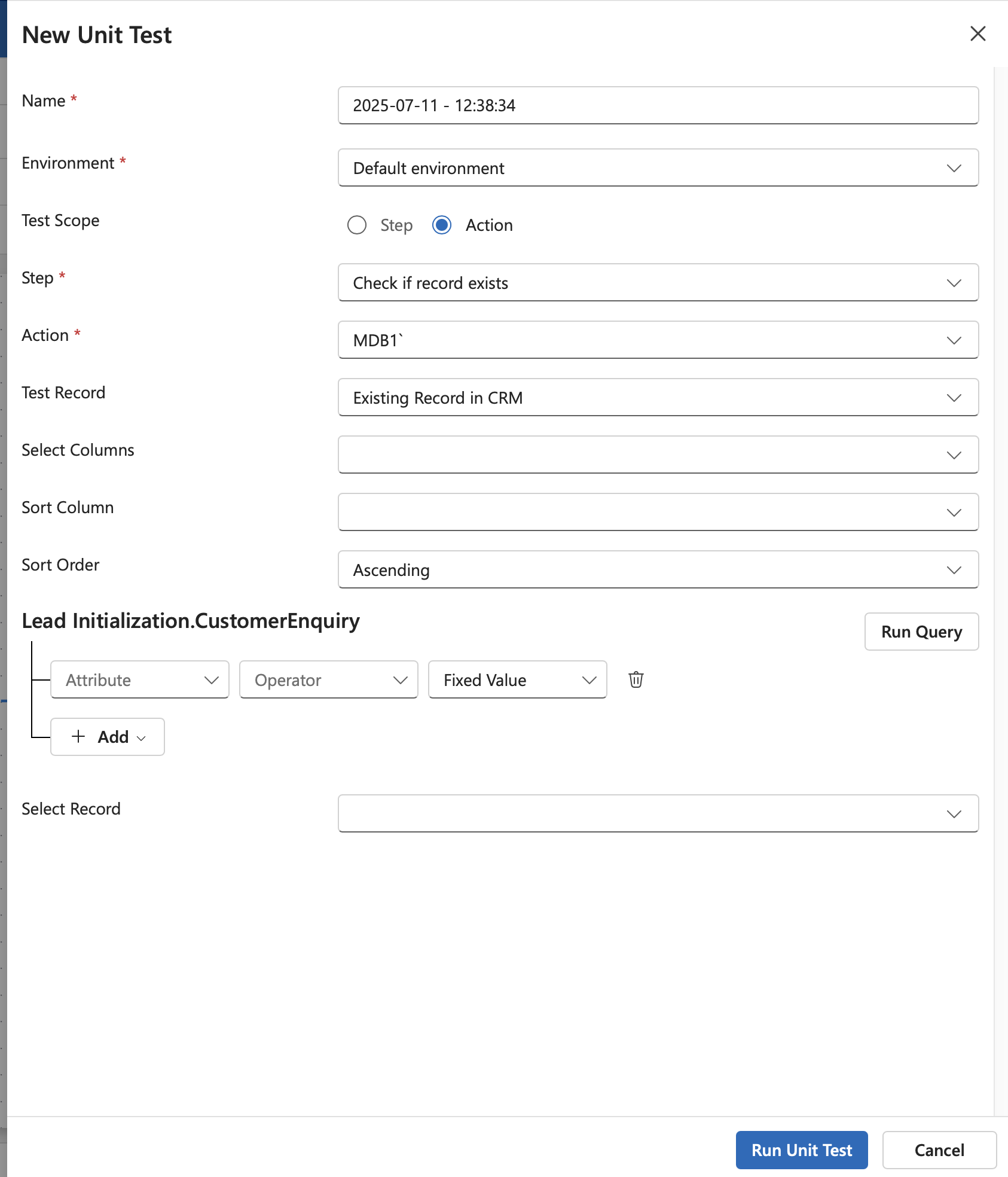Cancel the unit test dialog

pyautogui.click(x=939, y=1149)
